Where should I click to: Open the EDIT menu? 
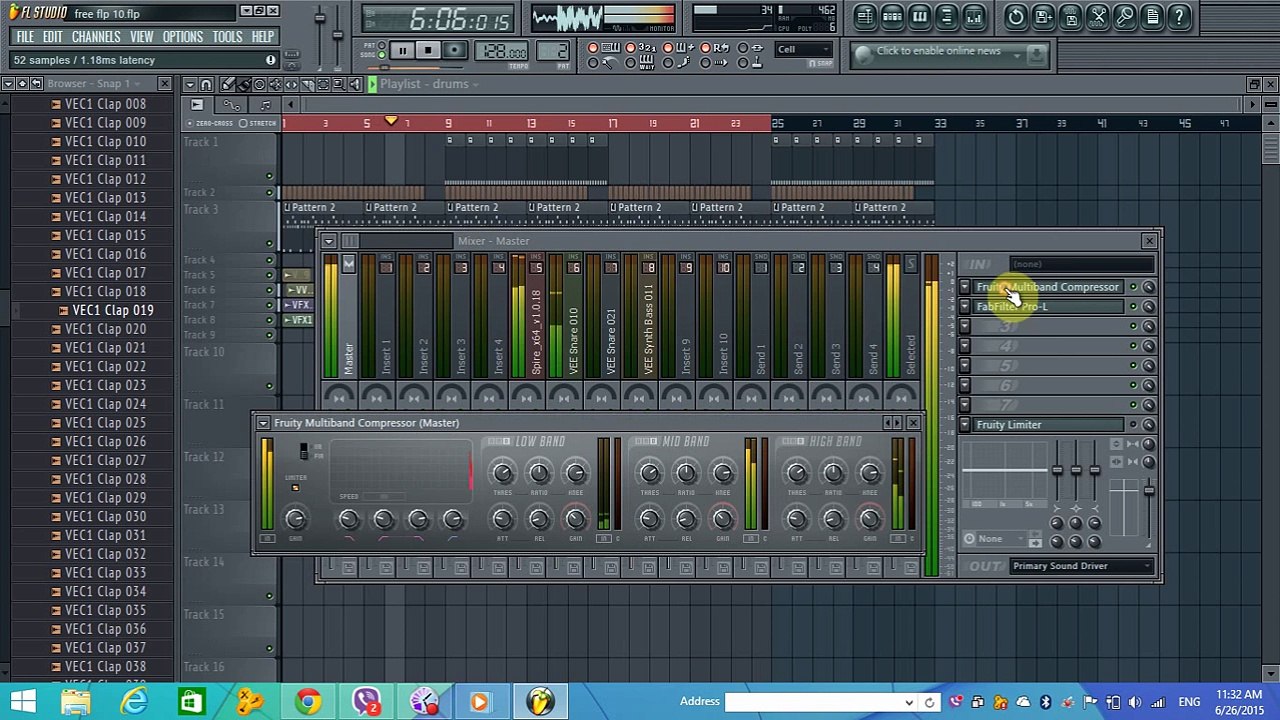click(x=52, y=37)
